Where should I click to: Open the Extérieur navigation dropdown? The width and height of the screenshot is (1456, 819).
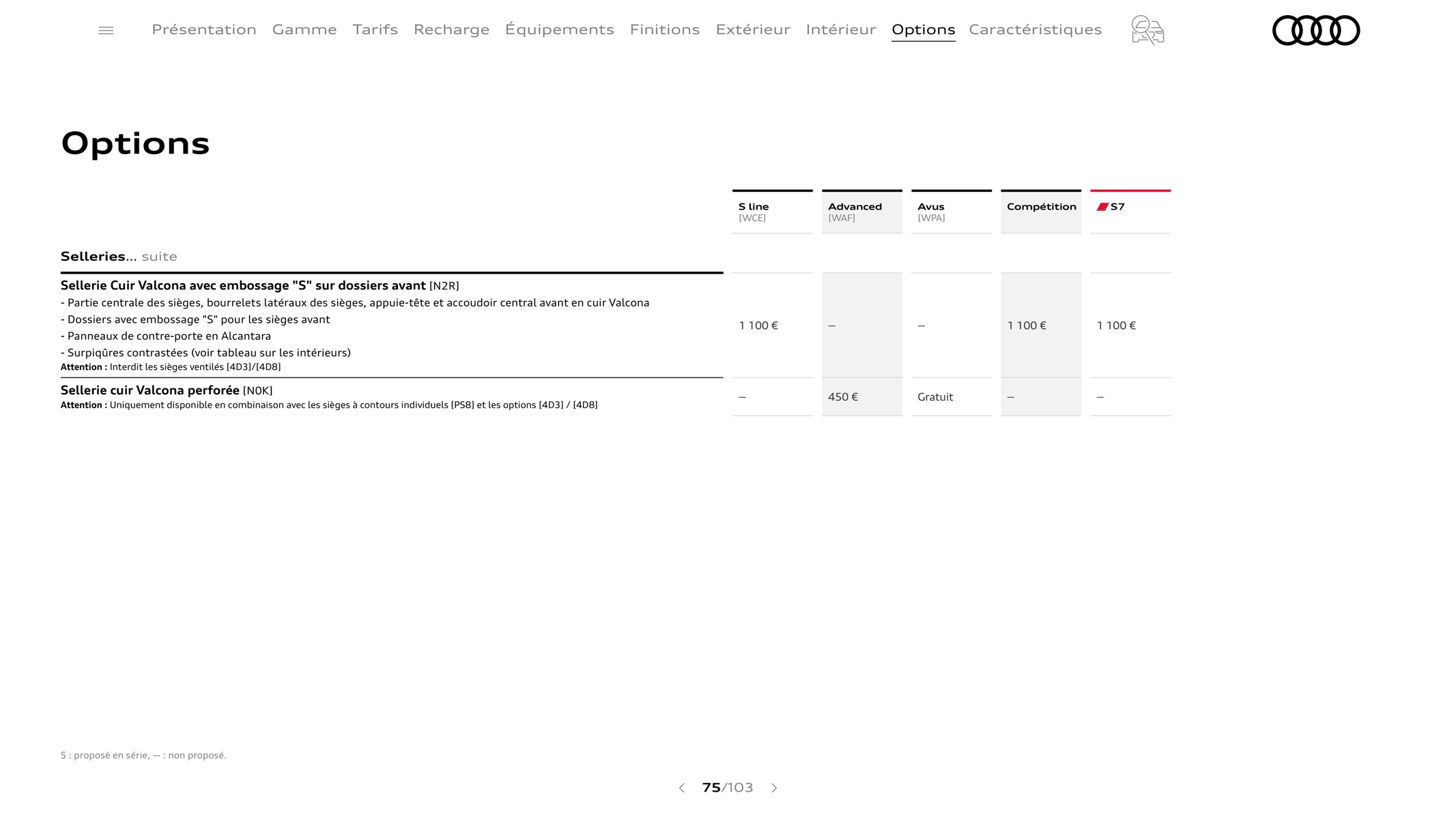click(x=753, y=29)
